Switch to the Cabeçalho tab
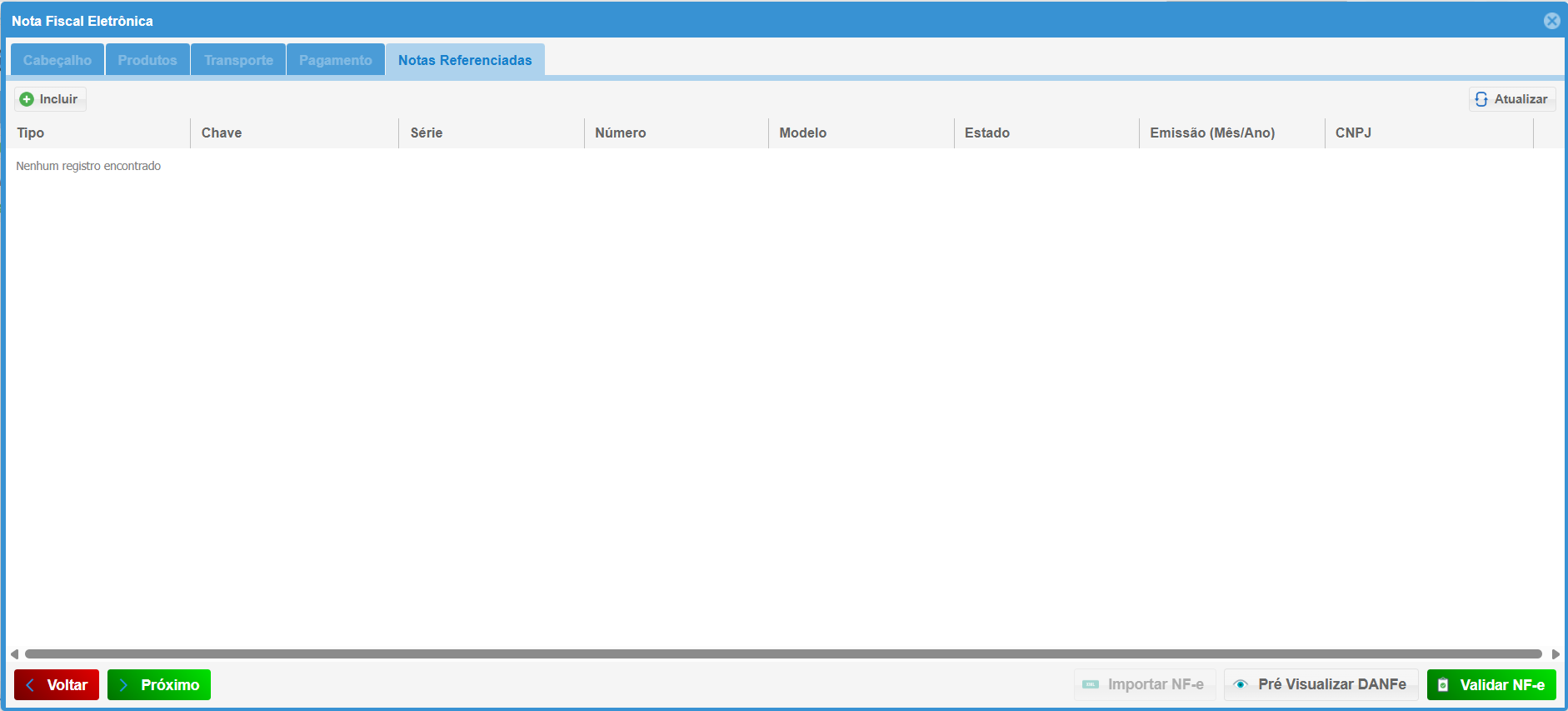Screen dimensions: 1568x711 point(57,60)
